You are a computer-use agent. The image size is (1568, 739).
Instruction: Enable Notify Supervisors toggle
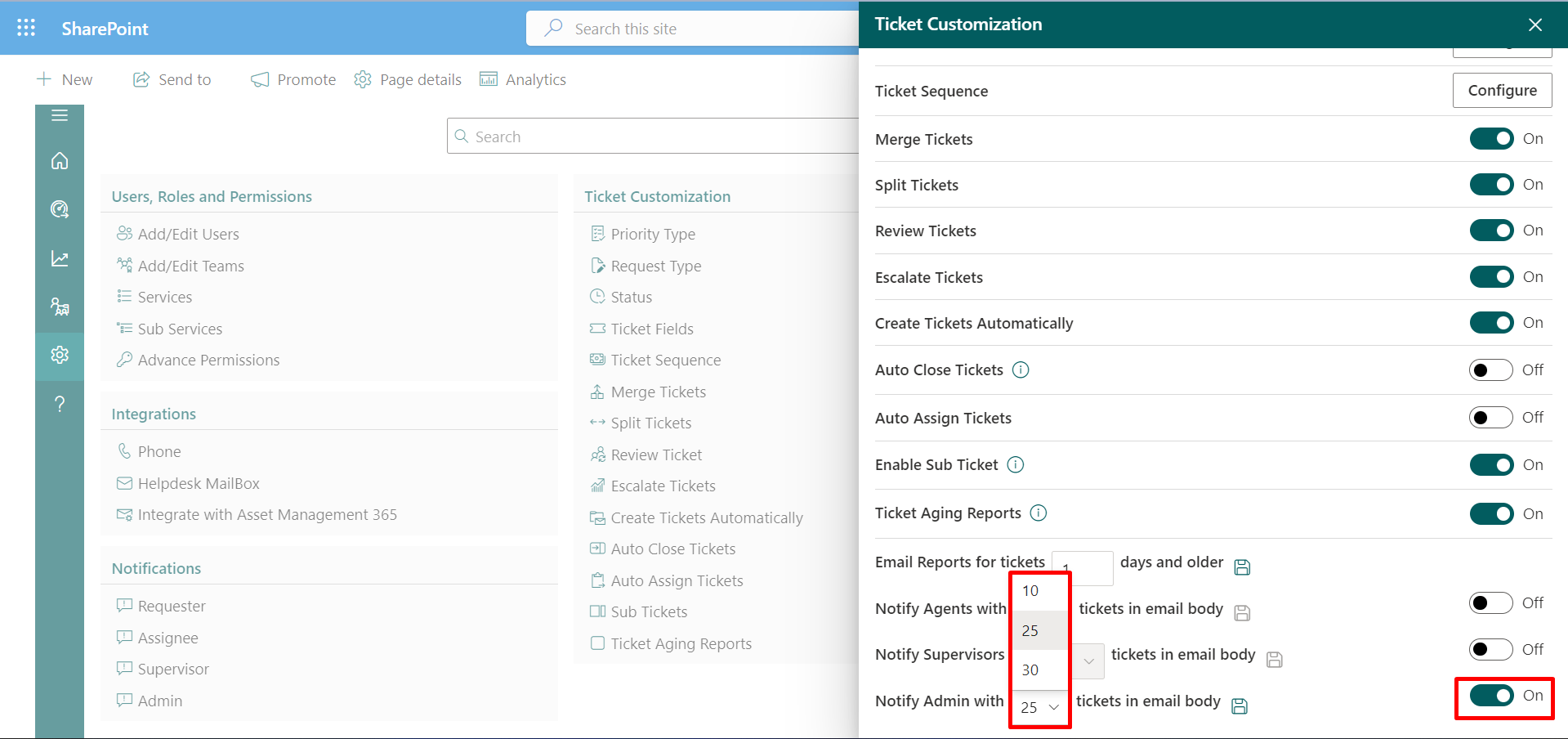(1491, 650)
